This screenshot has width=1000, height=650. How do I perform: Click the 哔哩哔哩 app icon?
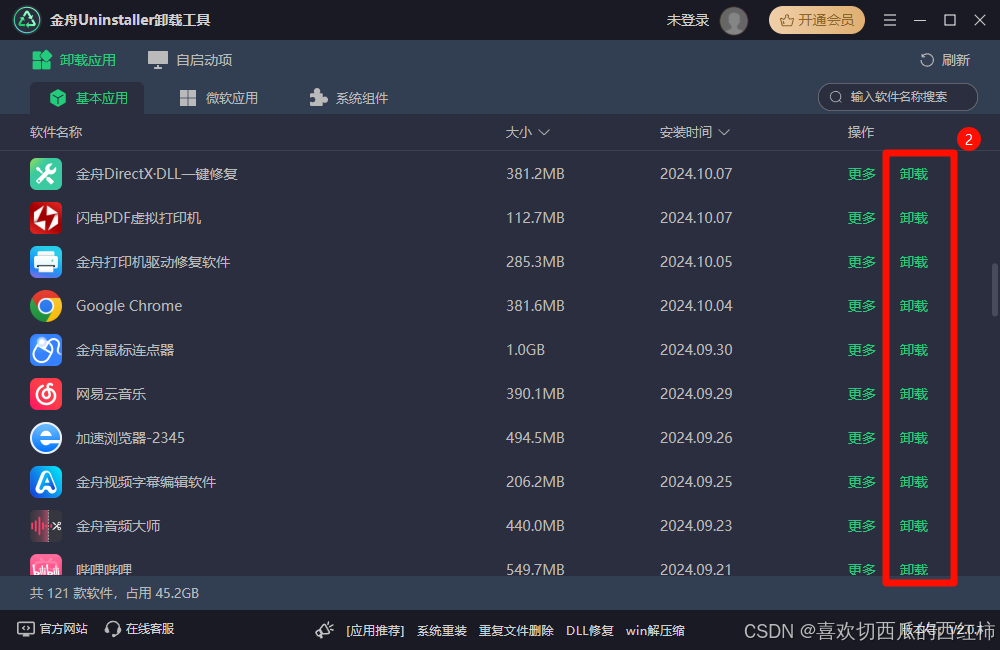pyautogui.click(x=46, y=565)
